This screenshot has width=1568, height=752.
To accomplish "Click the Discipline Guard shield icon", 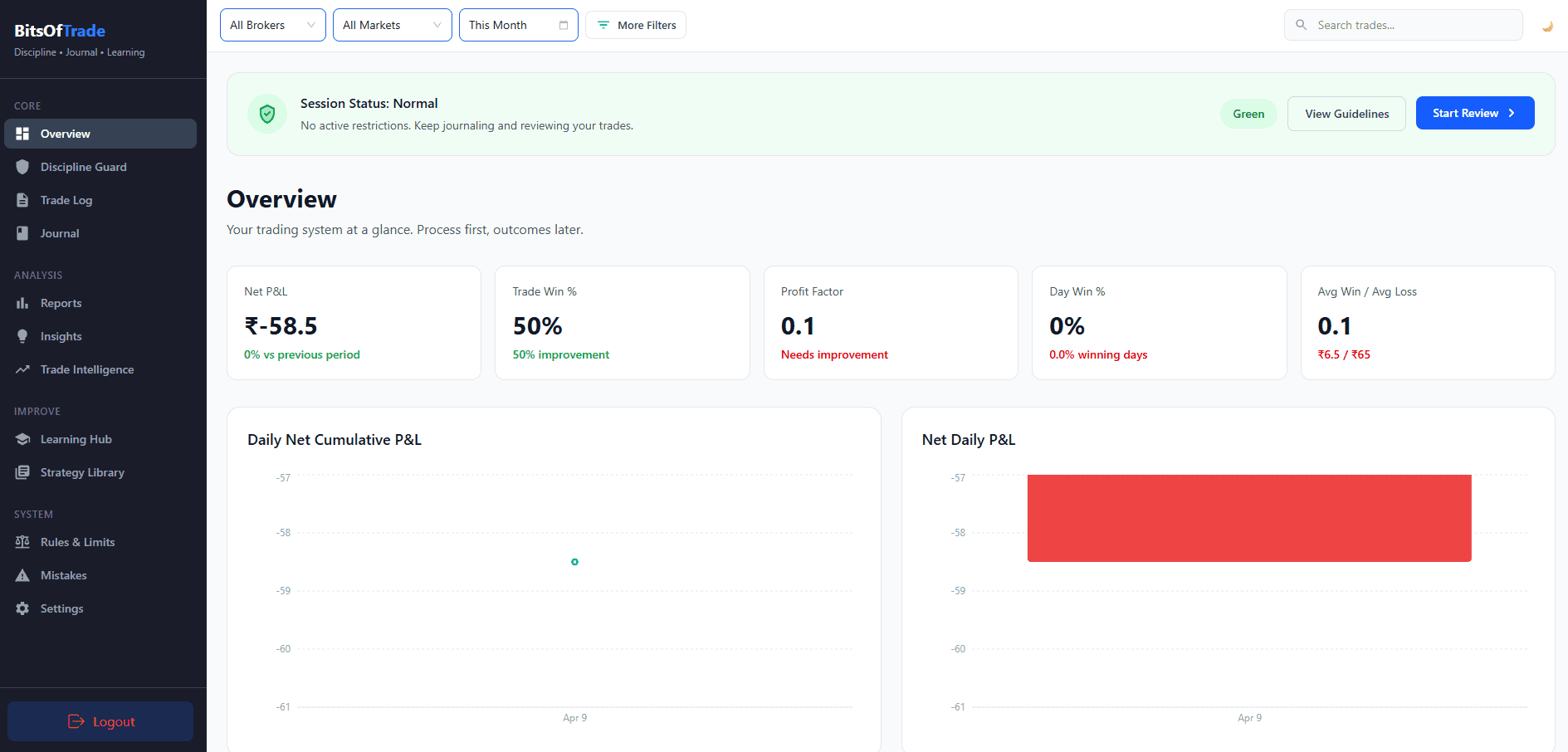I will (x=22, y=167).
